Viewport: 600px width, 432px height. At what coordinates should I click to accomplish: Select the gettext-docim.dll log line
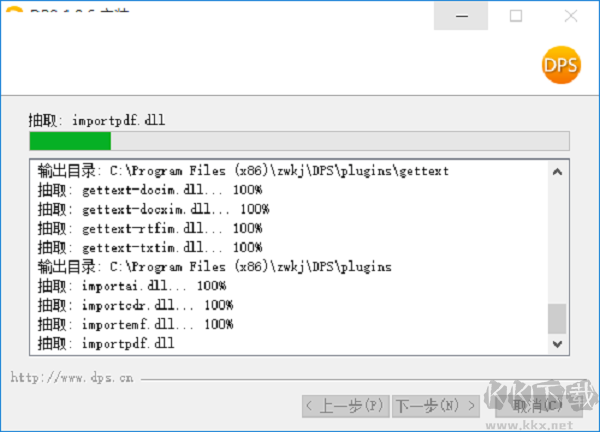pos(150,190)
